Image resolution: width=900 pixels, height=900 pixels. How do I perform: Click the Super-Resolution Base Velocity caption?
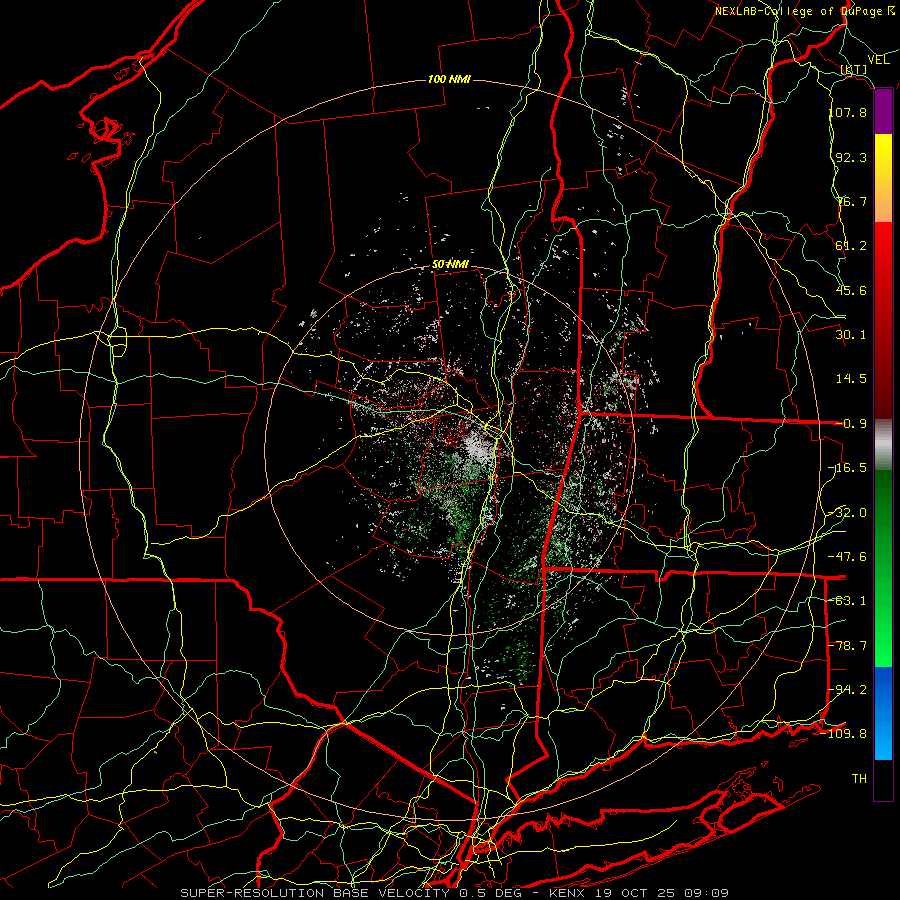click(454, 893)
